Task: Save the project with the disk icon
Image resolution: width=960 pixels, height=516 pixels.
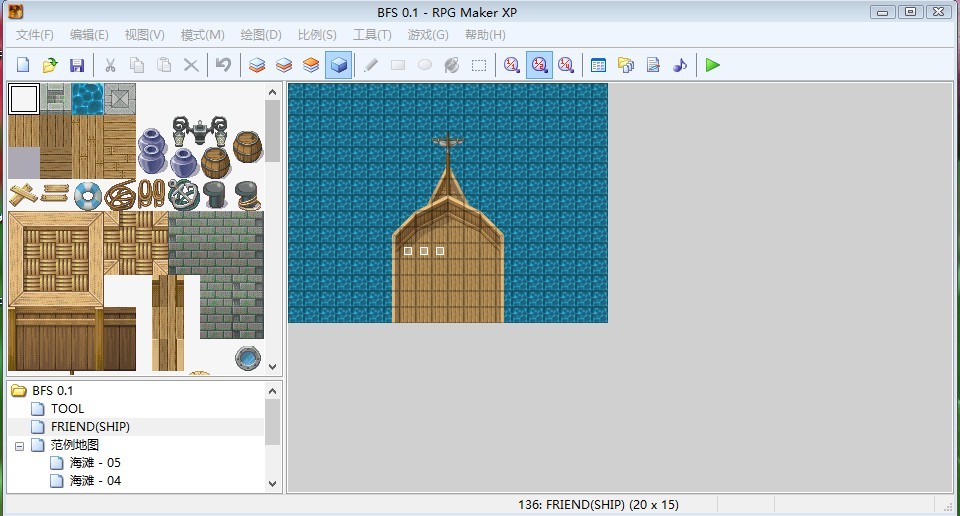Action: pos(77,65)
